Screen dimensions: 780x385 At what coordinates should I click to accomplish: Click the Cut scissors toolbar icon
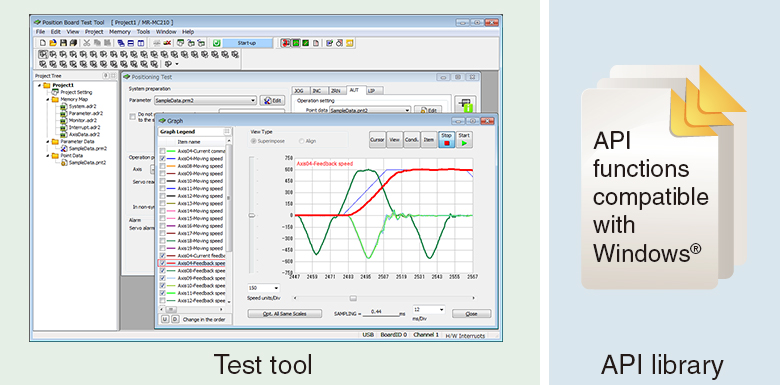pyautogui.click(x=86, y=43)
